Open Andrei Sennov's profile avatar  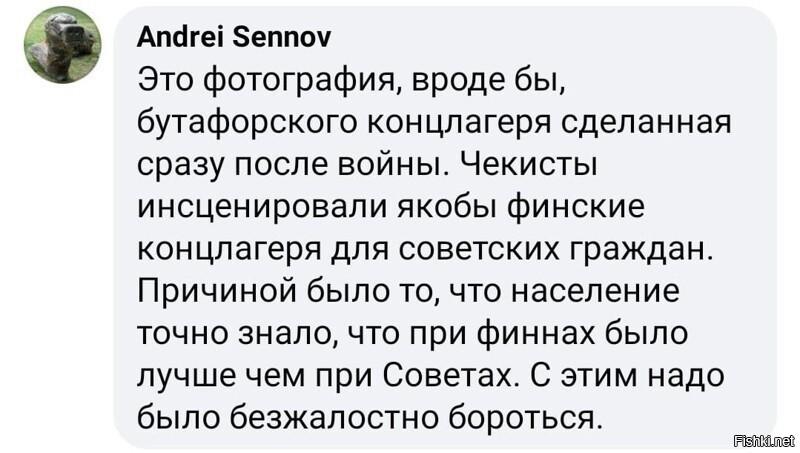62,45
